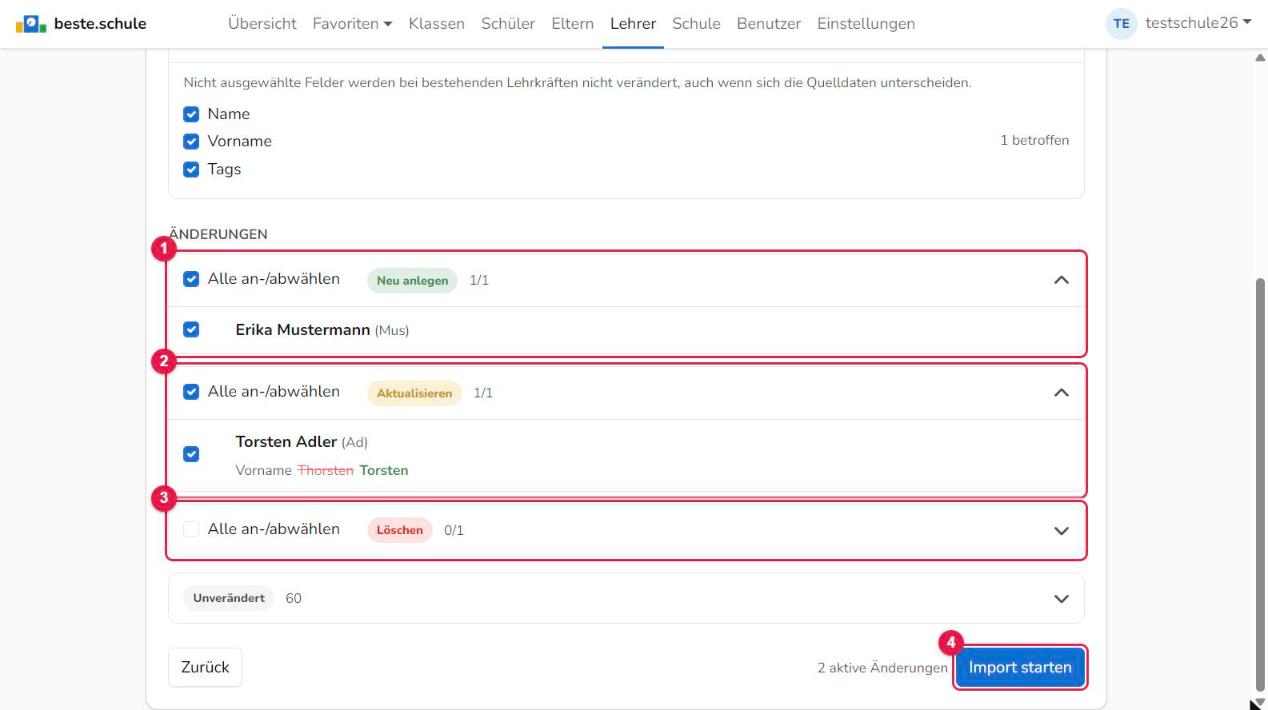
Task: Open the Klassen page
Action: (x=437, y=24)
